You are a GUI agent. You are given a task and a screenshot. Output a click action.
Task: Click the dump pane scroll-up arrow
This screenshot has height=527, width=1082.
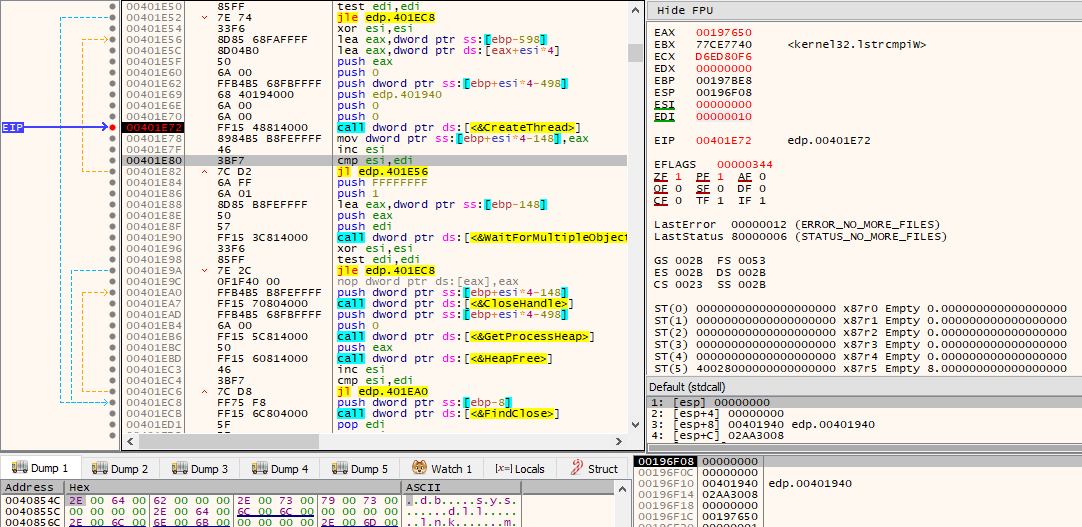[x=621, y=488]
